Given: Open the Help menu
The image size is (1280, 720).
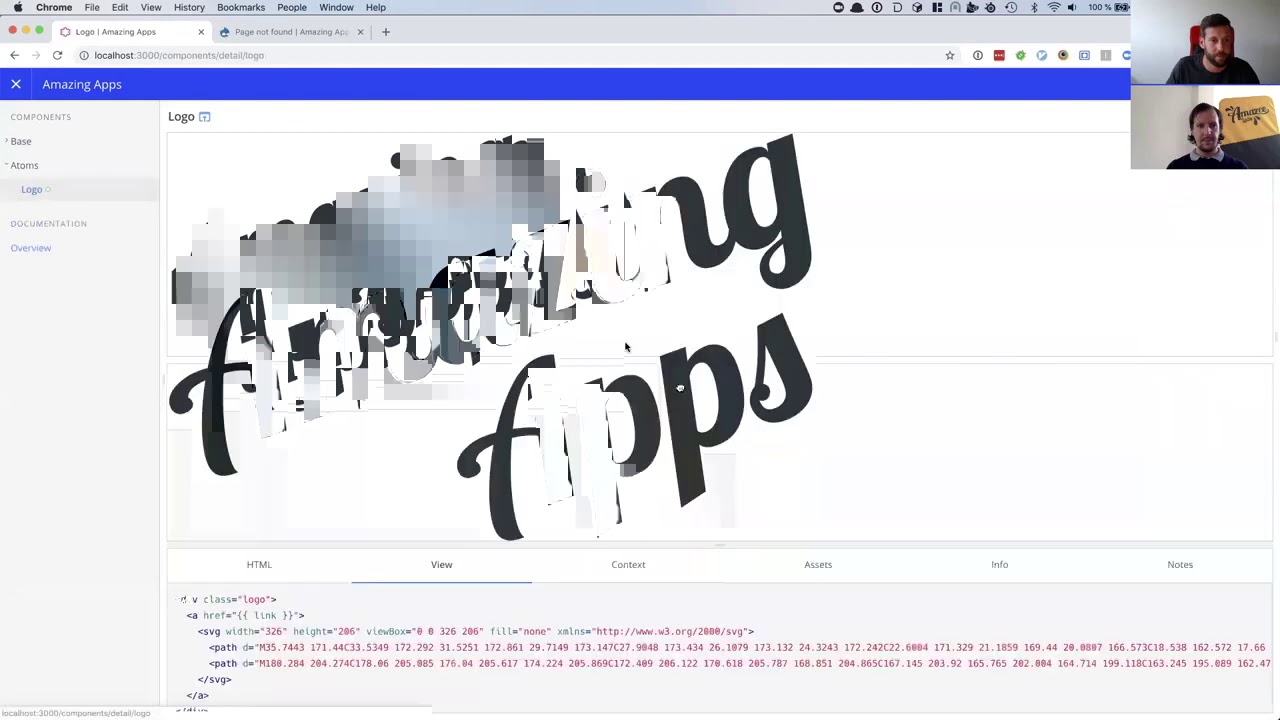Looking at the screenshot, I should tap(376, 7).
